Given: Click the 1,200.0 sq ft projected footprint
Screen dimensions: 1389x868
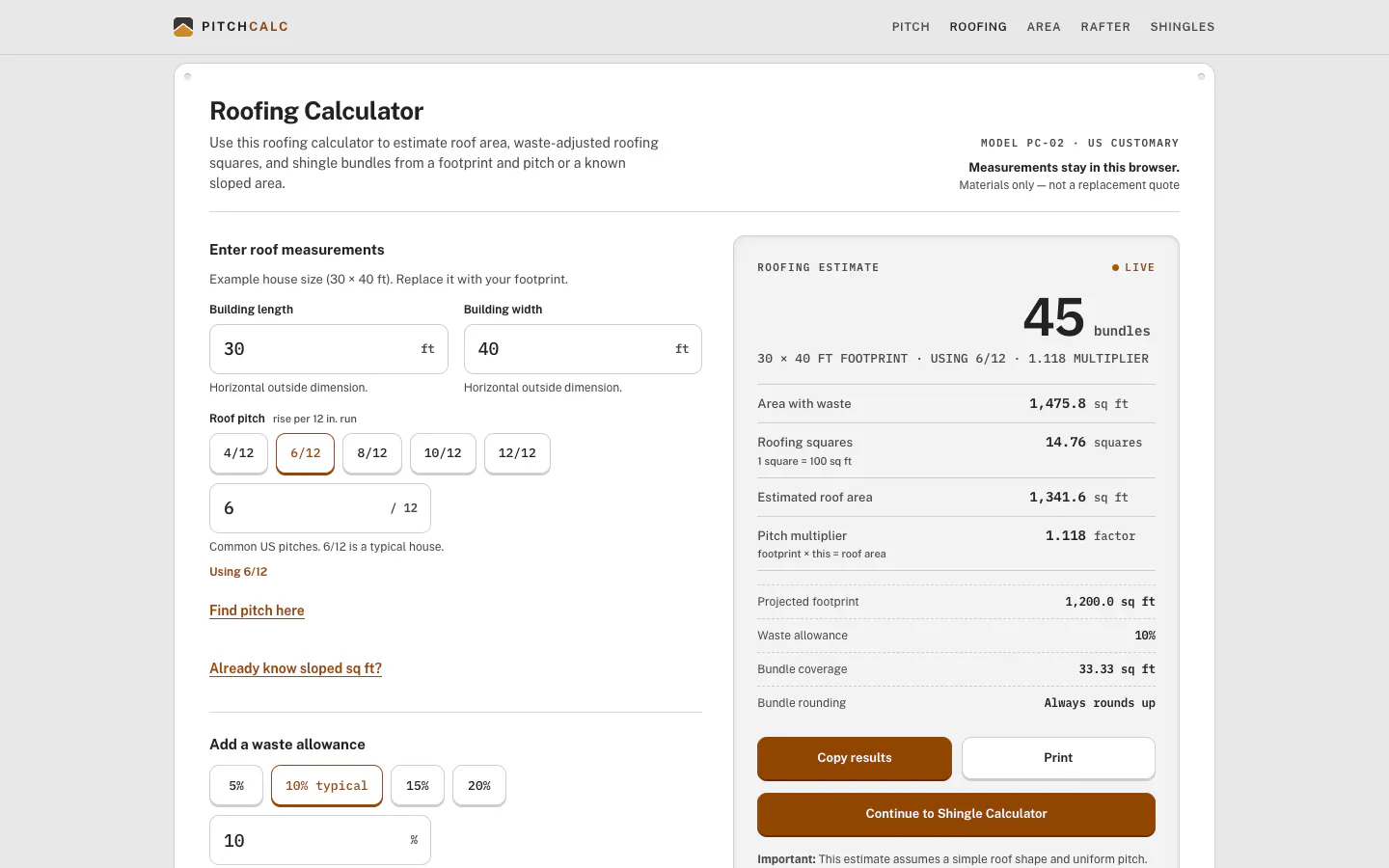Looking at the screenshot, I should 1110,602.
